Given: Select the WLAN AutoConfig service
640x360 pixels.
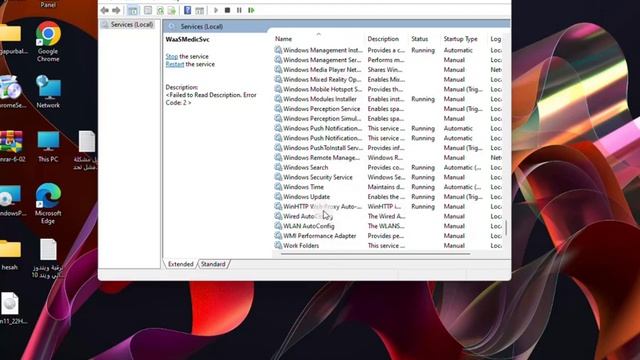Looking at the screenshot, I should (387, 226).
